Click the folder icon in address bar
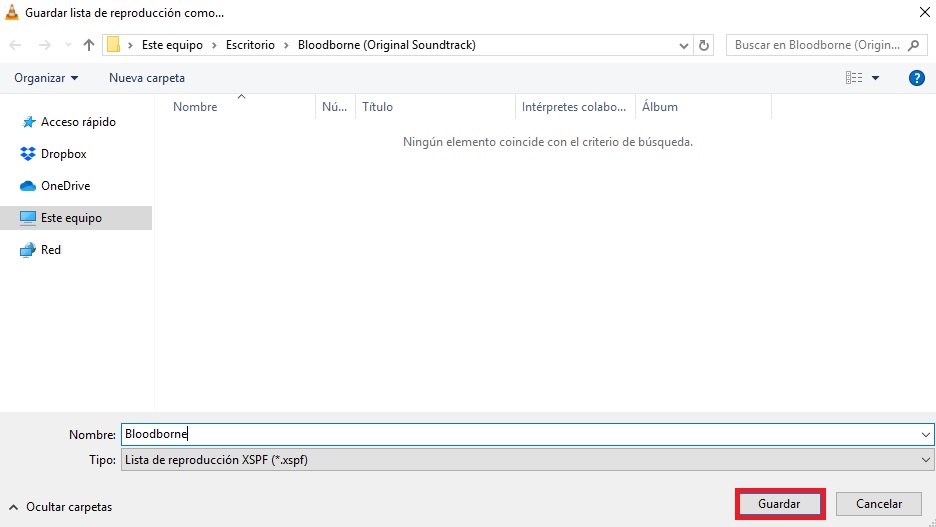The image size is (936, 527). (x=113, y=45)
